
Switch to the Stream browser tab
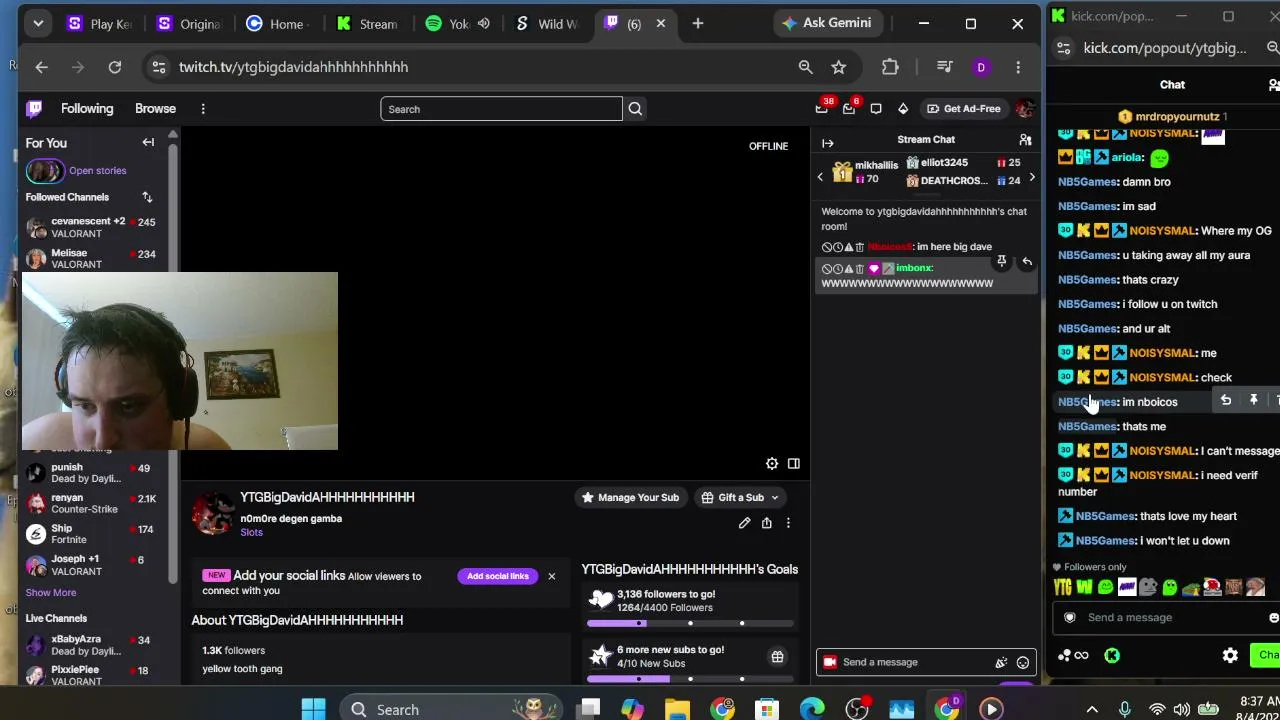coord(368,23)
